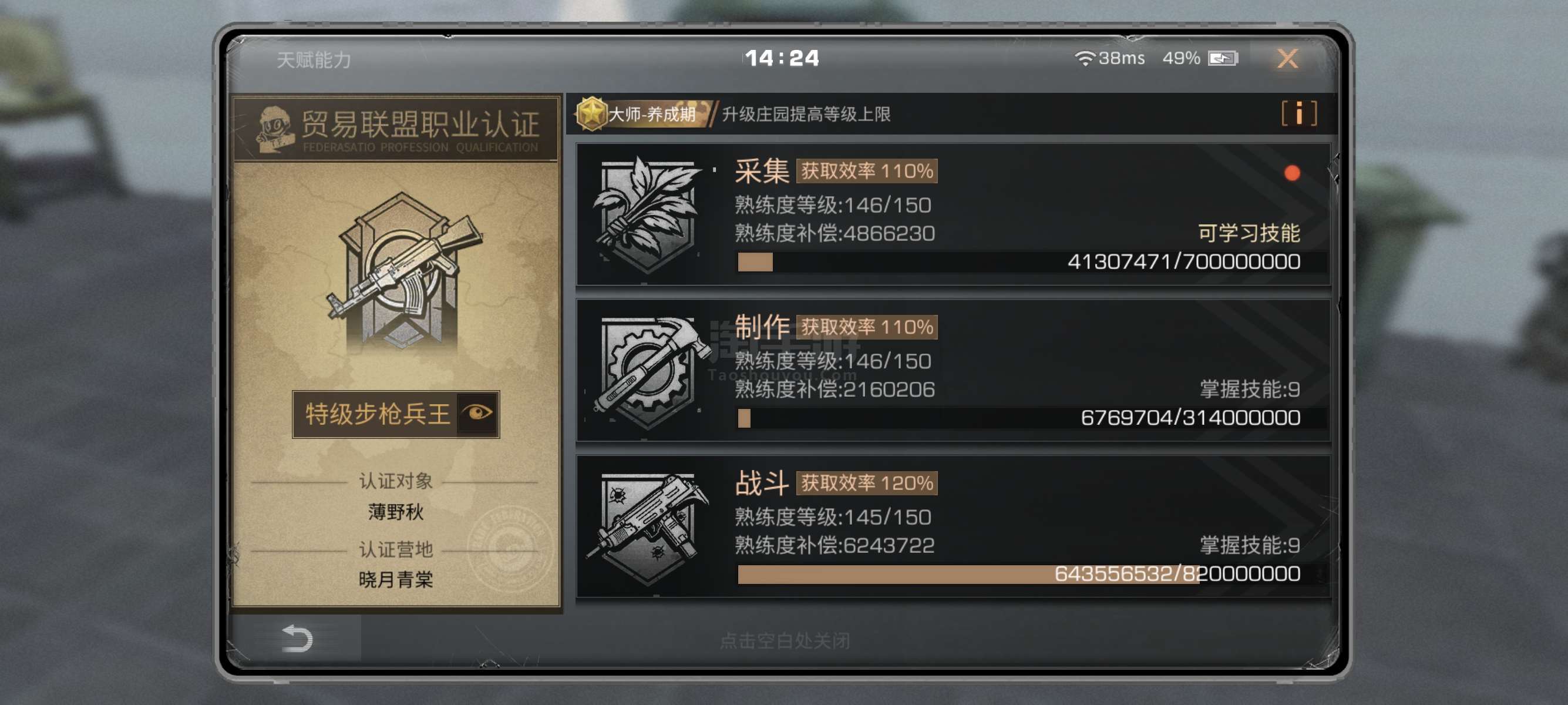
Task: Select the 天赋能力 header tab
Action: tap(314, 60)
